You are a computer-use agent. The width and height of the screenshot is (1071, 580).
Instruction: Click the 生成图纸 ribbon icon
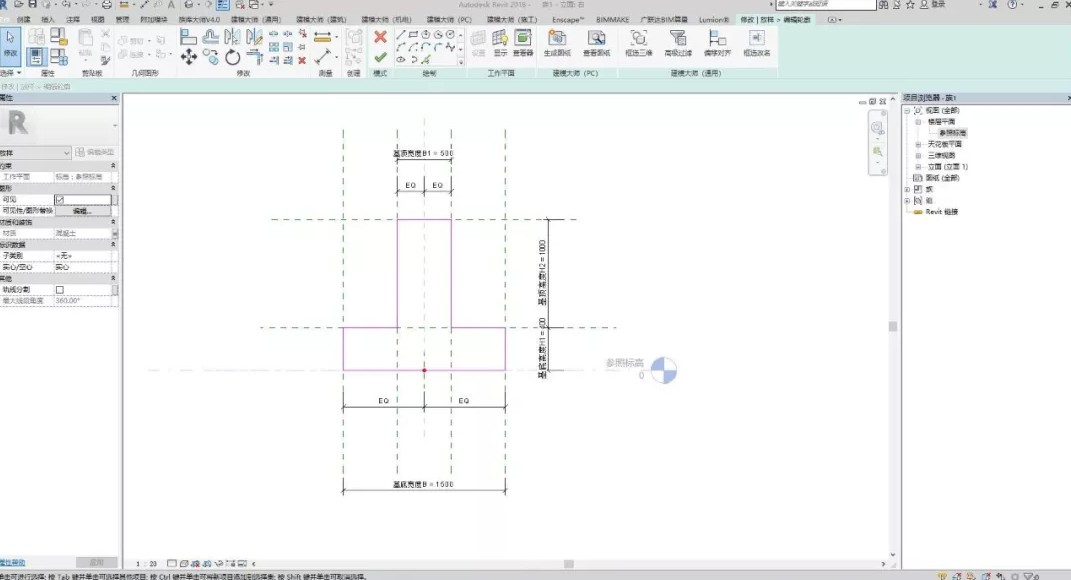click(556, 43)
